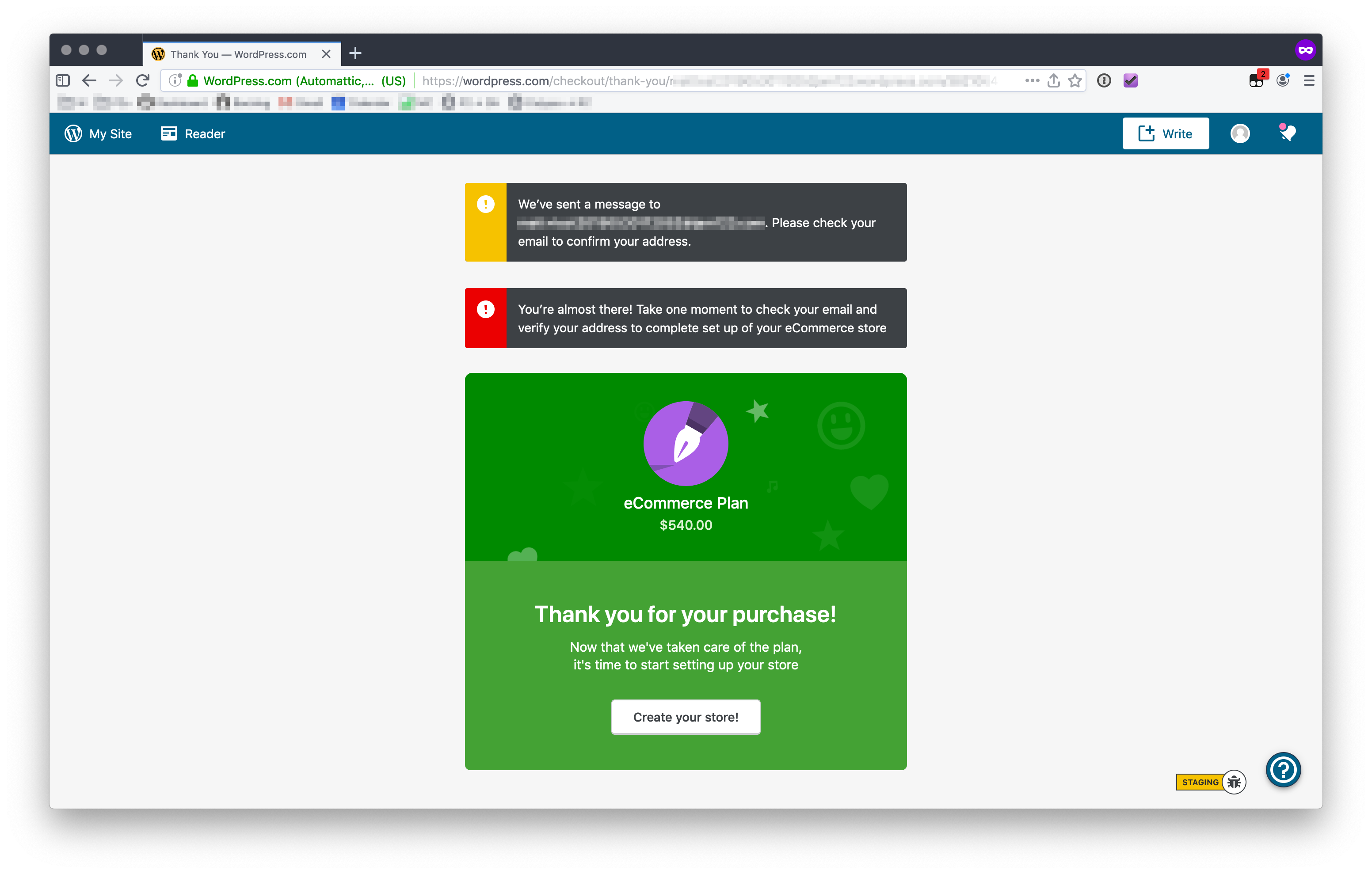Open the notifications bell icon in masterbar

(x=1288, y=133)
